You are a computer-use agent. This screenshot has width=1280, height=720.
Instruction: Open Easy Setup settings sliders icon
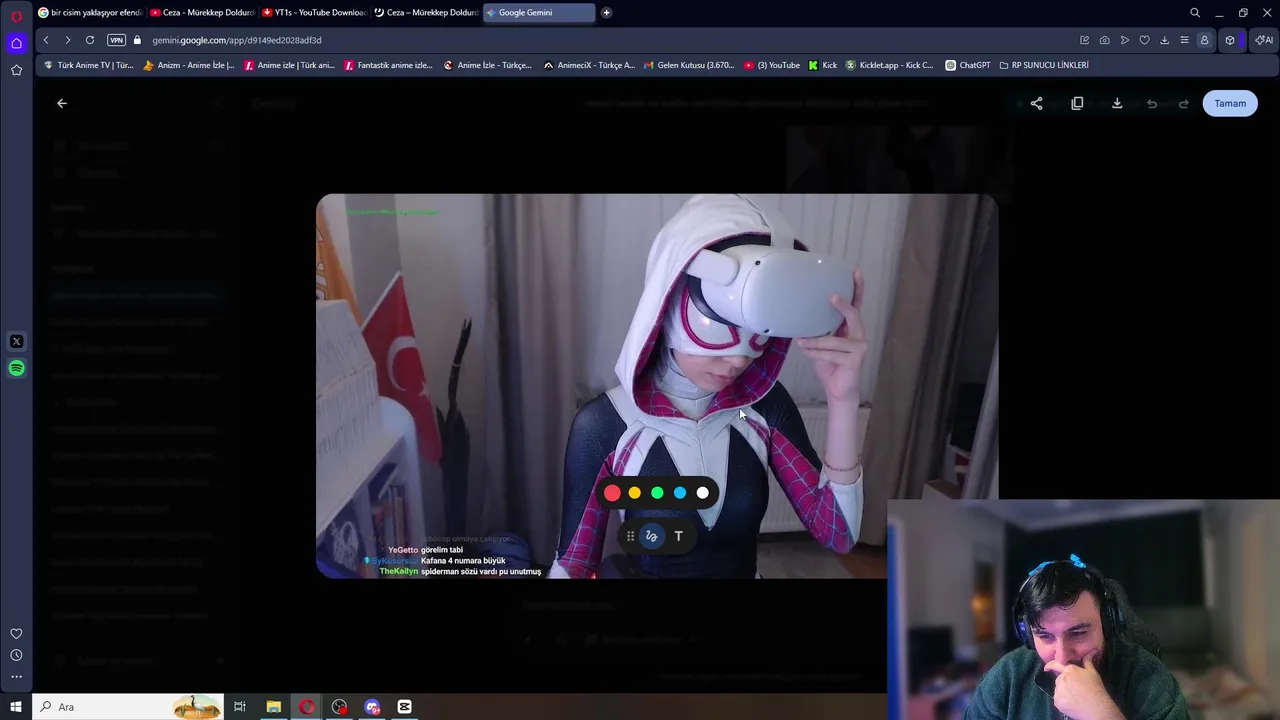click(x=1184, y=40)
